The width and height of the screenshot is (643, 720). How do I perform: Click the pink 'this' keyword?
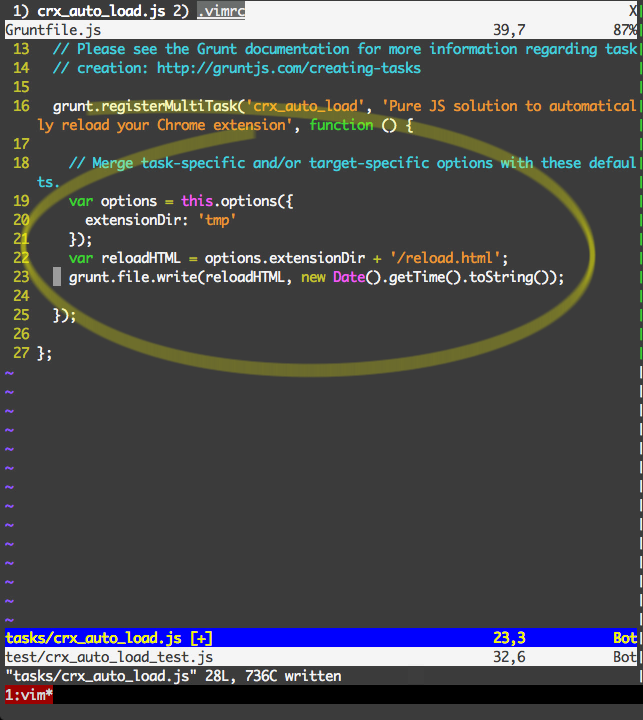(x=197, y=201)
